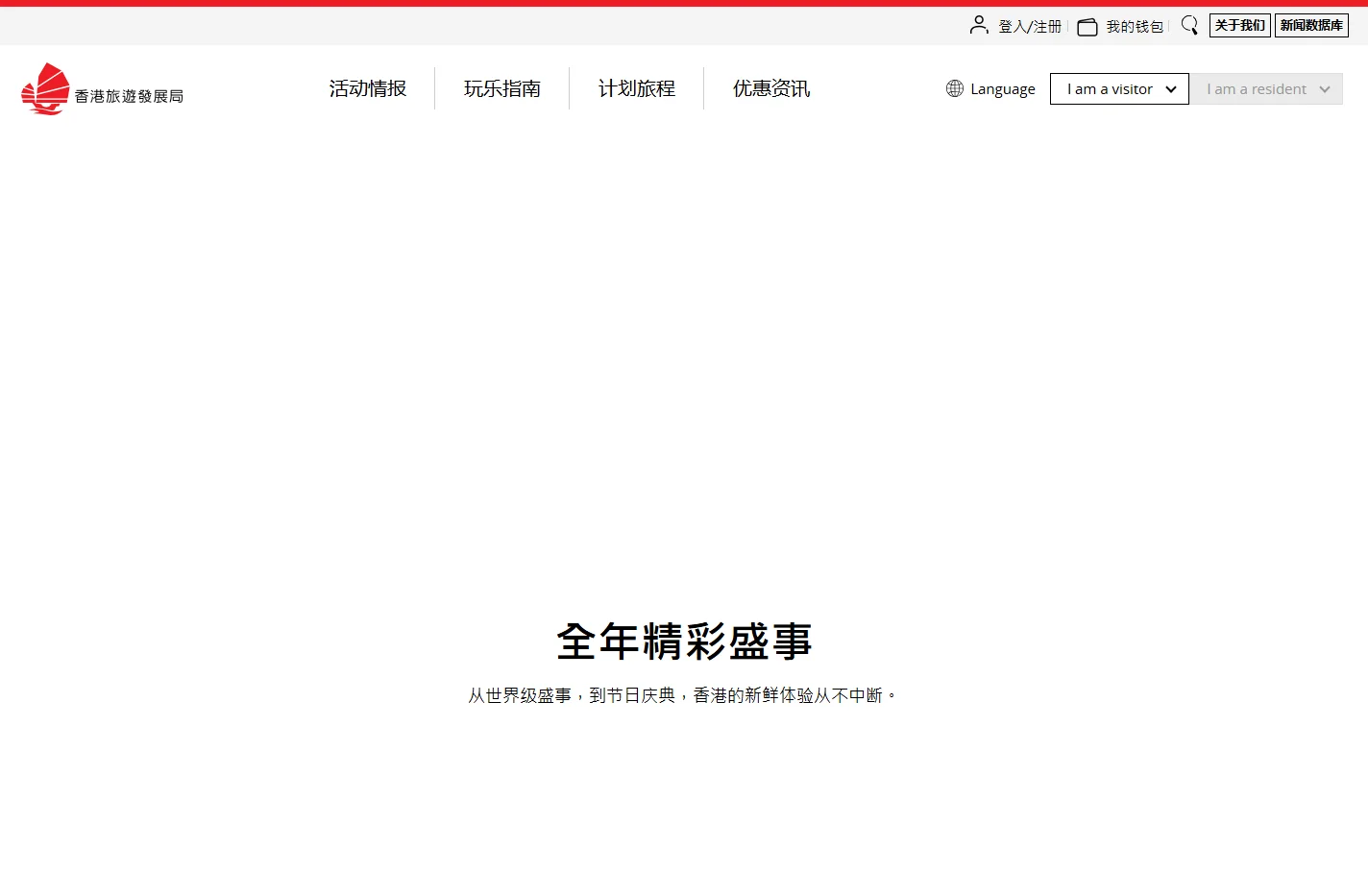Open the Language selector

(991, 88)
